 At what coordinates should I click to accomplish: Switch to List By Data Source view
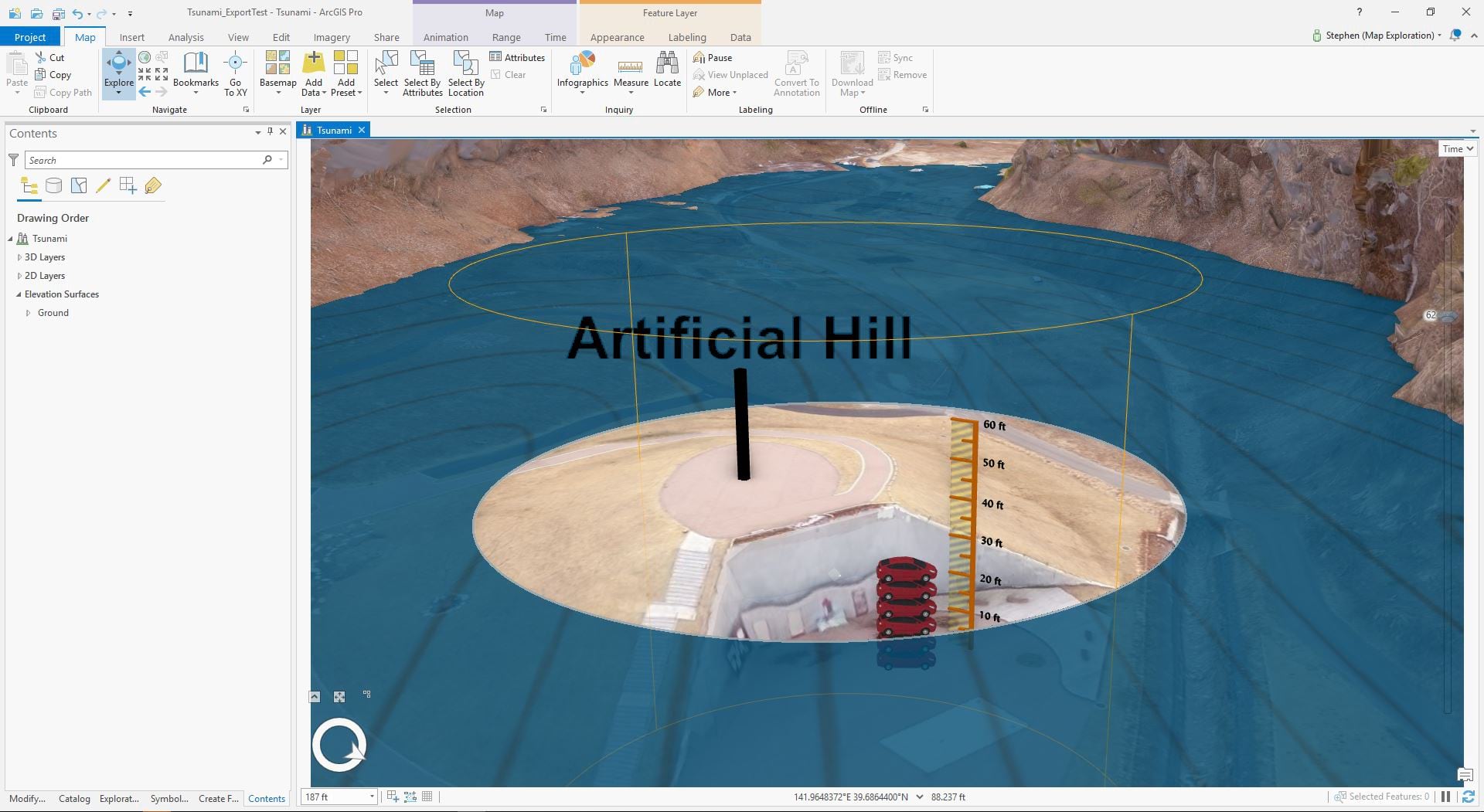pos(53,186)
